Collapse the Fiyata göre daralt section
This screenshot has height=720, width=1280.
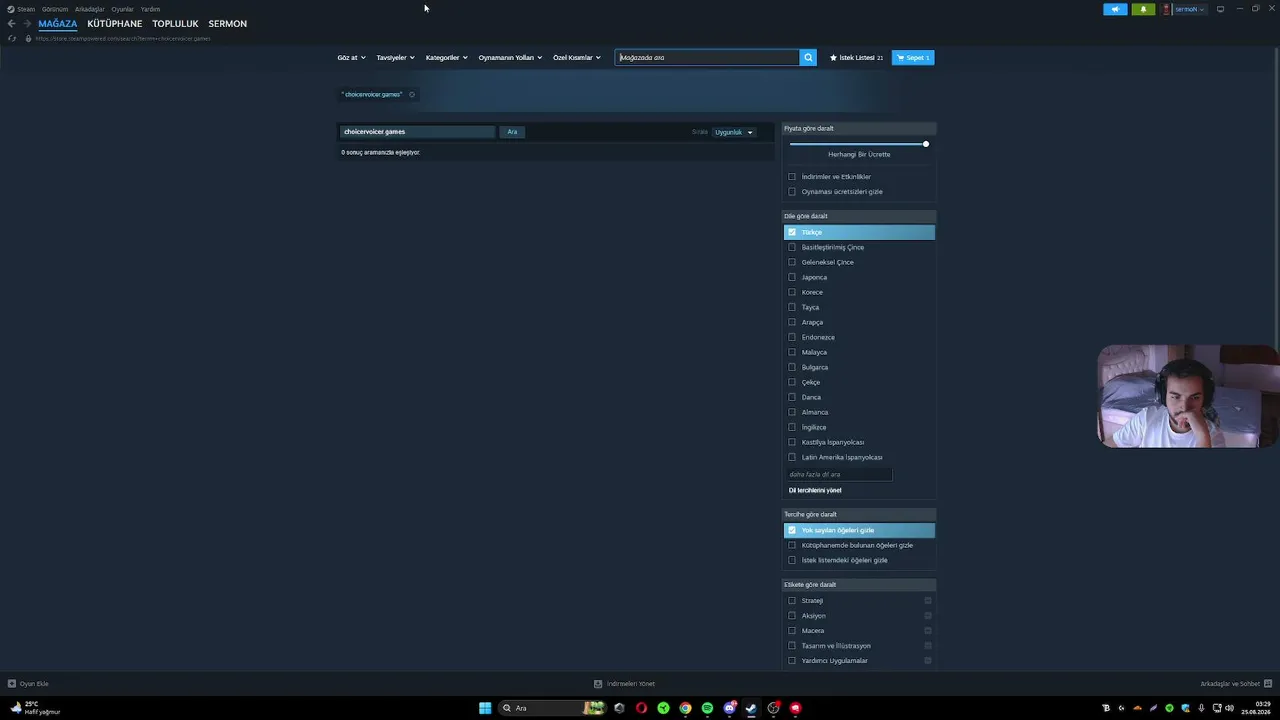(x=859, y=129)
